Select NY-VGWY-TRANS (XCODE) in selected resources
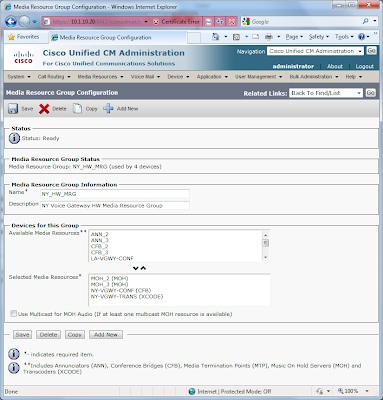 127,296
